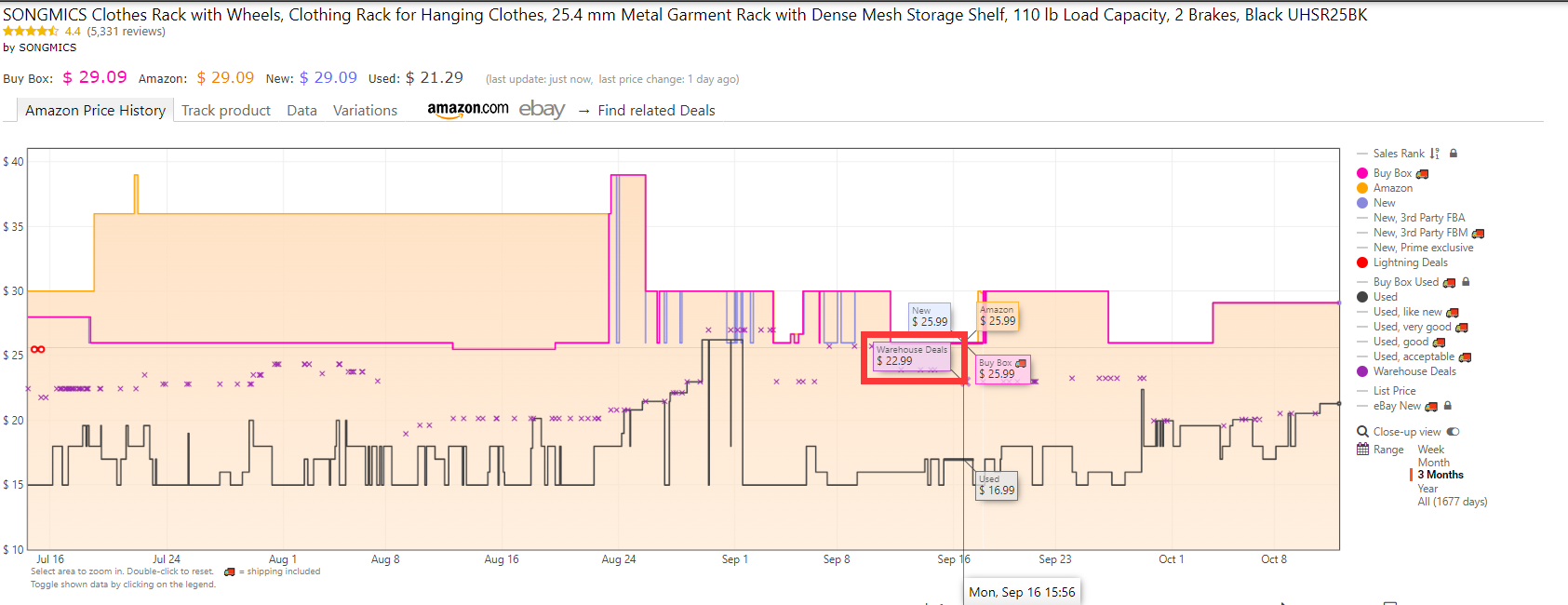Click the Close-up view magnifier icon
This screenshot has height=605, width=1568.
pyautogui.click(x=1362, y=432)
